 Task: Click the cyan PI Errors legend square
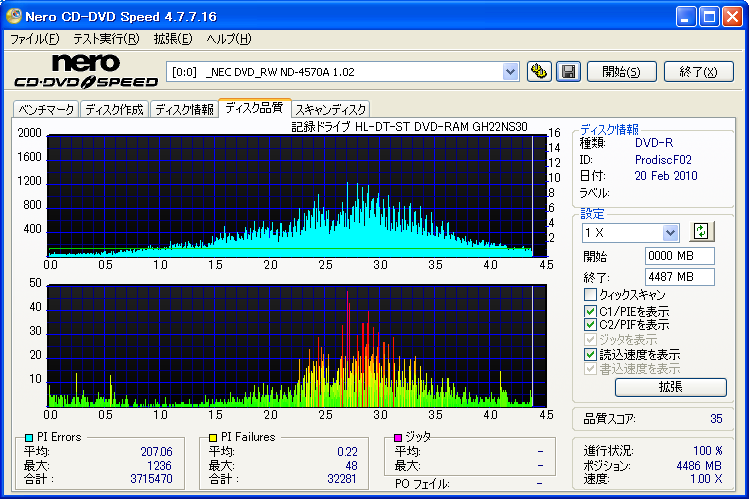coord(29,437)
